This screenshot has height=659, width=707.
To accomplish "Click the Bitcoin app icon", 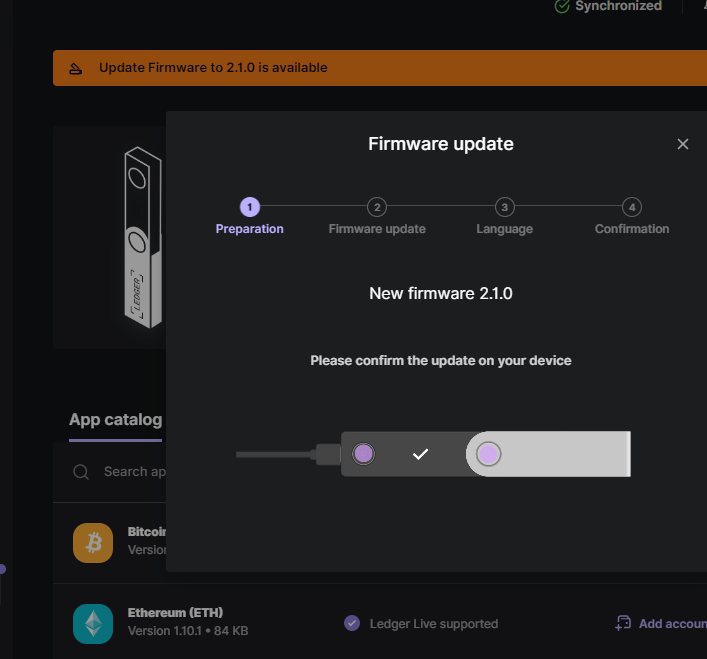I will 93,542.
